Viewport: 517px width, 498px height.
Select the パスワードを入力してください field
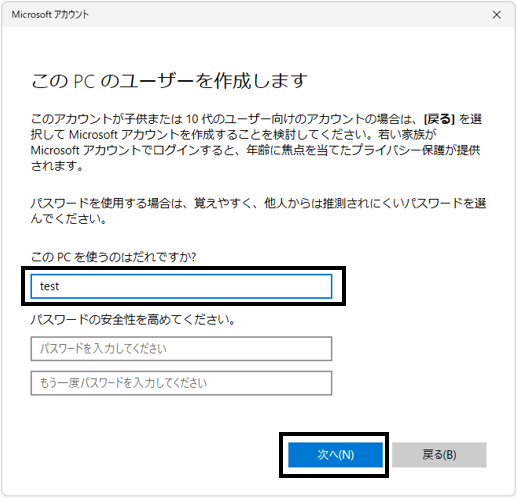181,349
